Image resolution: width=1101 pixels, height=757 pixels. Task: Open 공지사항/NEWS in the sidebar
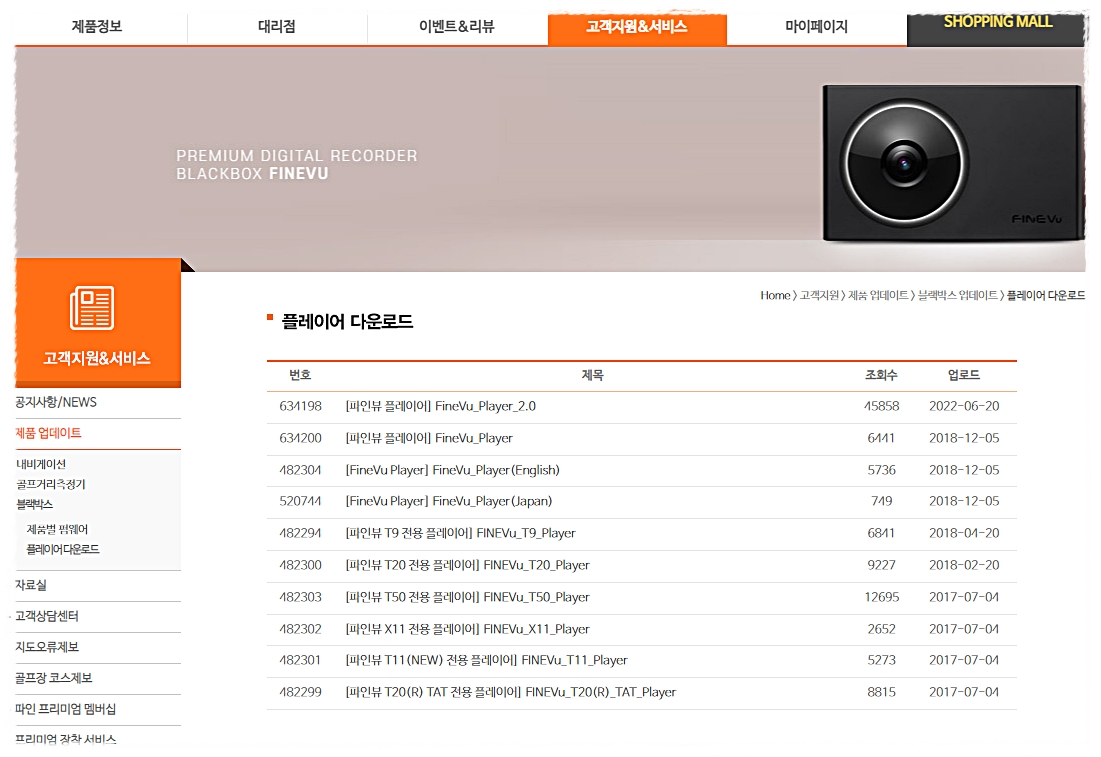pyautogui.click(x=56, y=402)
